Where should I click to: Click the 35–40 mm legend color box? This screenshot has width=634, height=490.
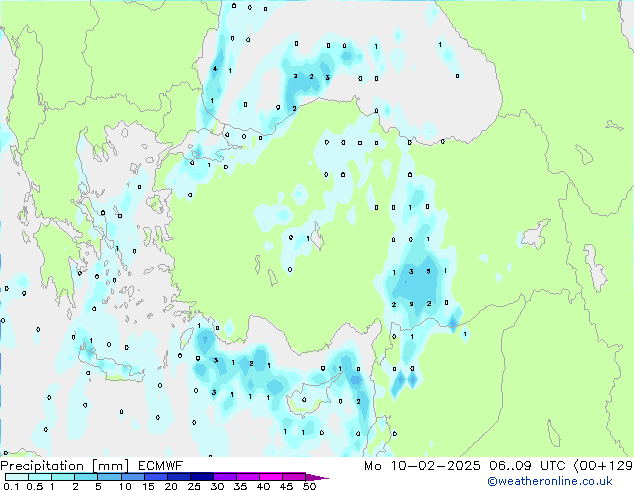coord(248,477)
